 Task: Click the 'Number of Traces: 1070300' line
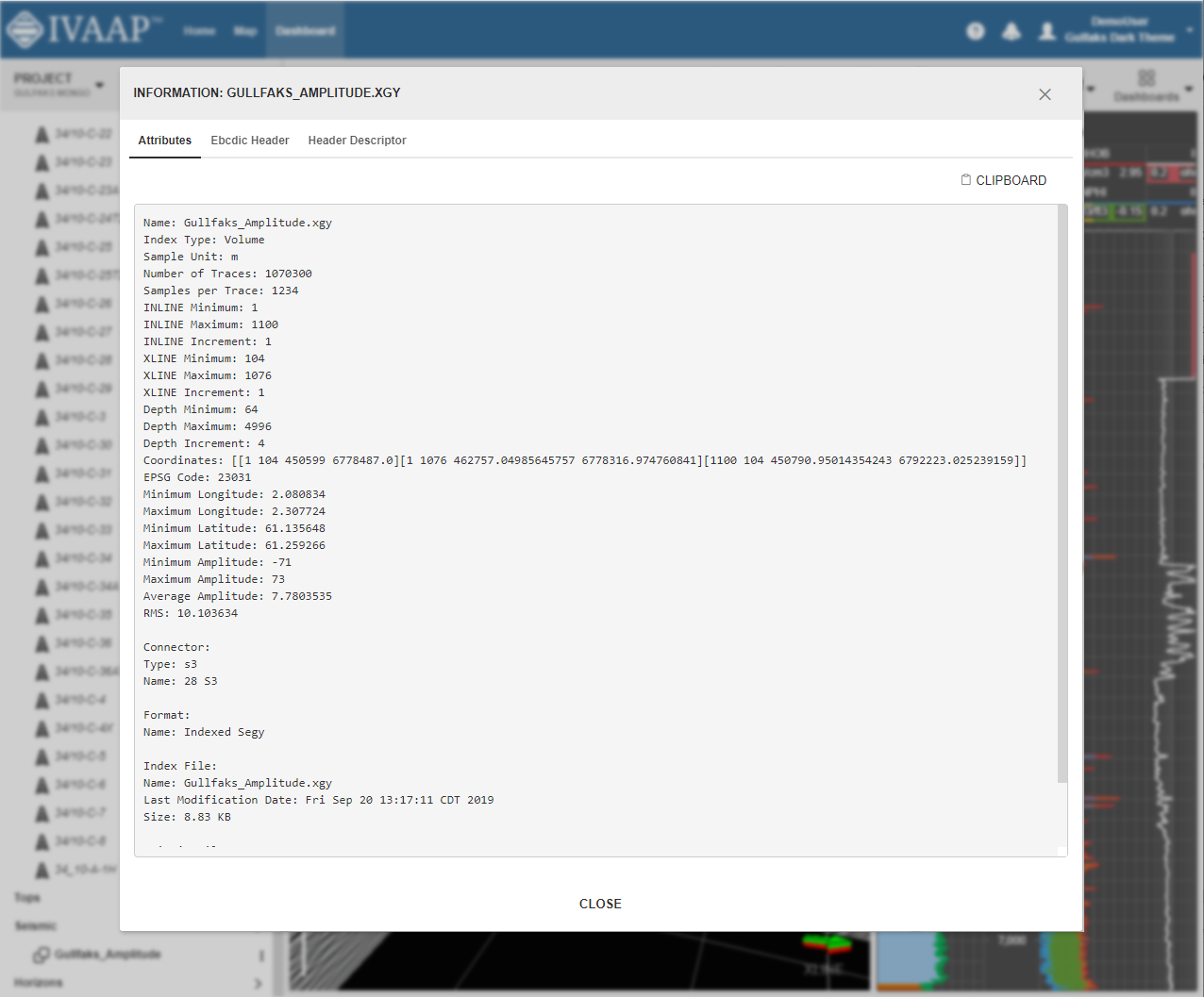coord(227,274)
